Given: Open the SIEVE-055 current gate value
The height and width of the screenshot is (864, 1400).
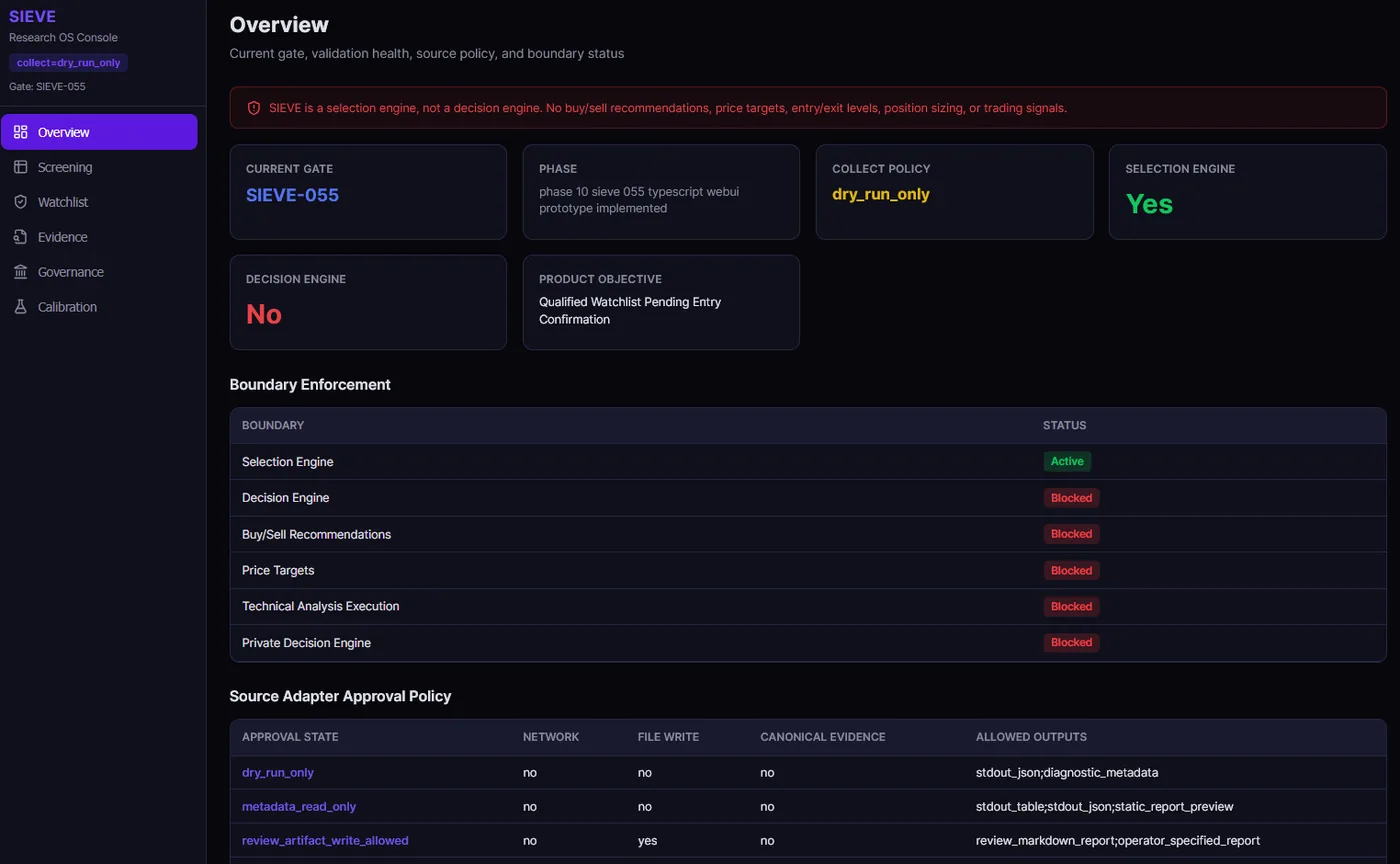Looking at the screenshot, I should tap(292, 195).
